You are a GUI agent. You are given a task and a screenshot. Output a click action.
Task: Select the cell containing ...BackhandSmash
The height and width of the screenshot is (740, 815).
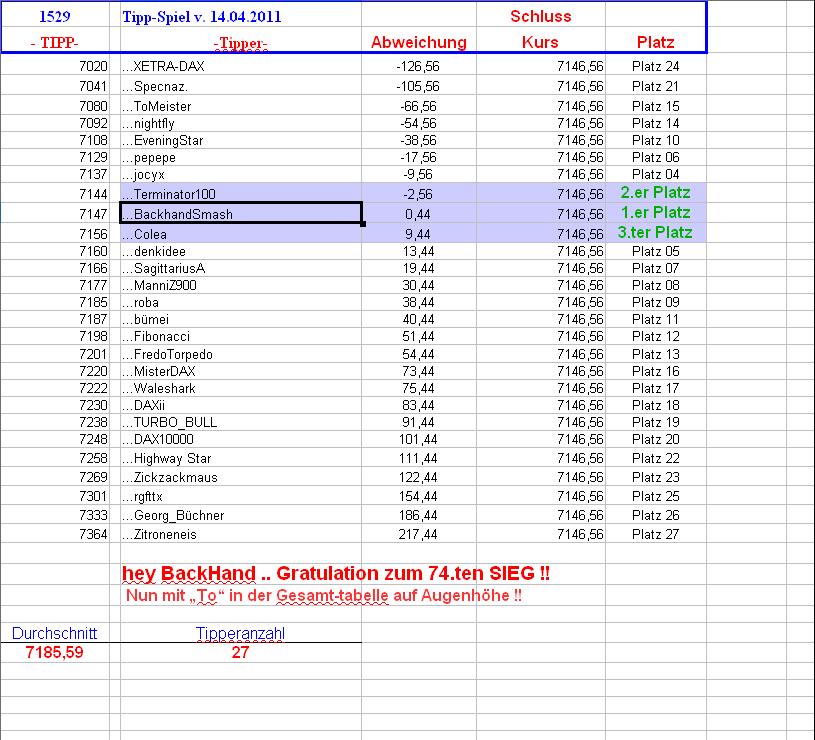coord(241,214)
